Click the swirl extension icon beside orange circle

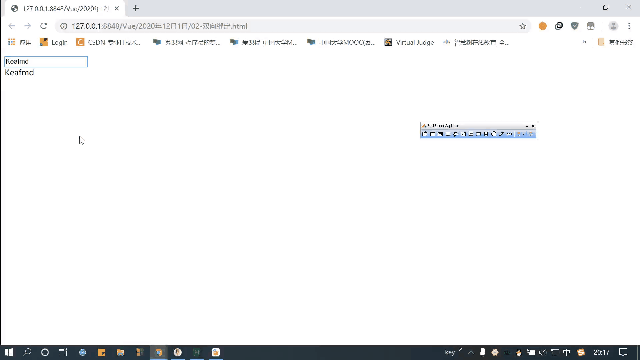point(559,26)
